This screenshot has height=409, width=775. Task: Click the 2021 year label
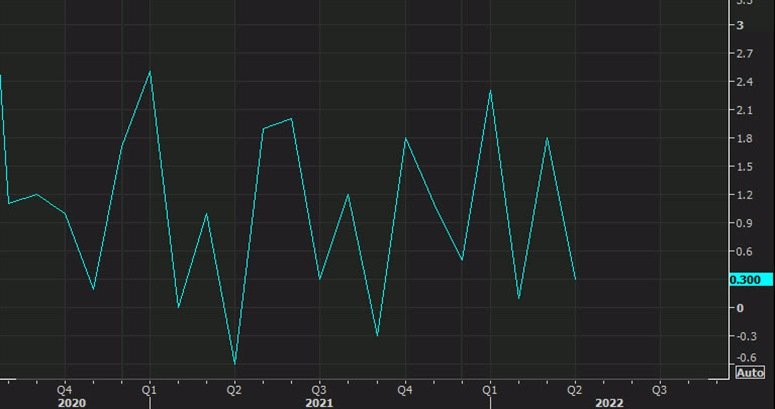point(319,403)
